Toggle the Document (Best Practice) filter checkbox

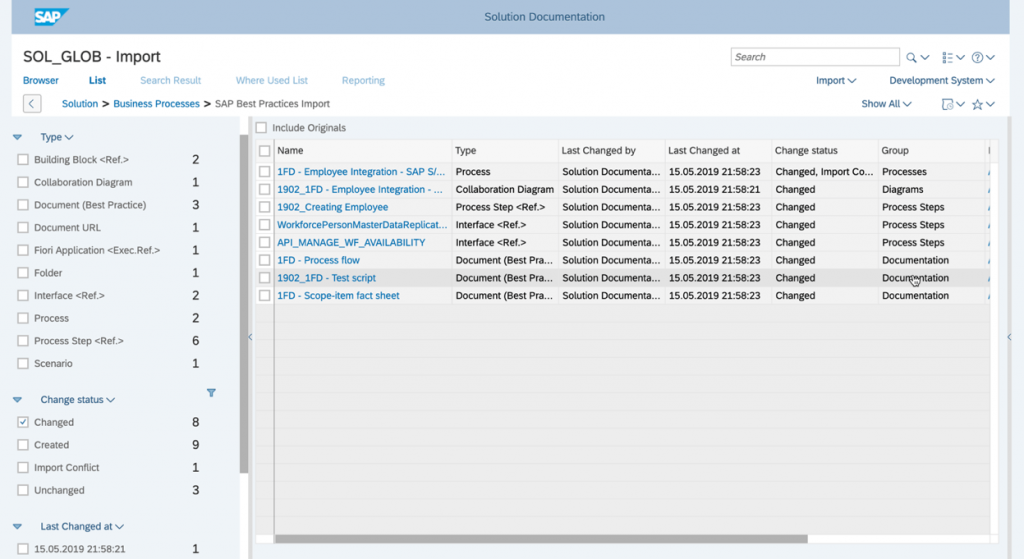(23, 205)
